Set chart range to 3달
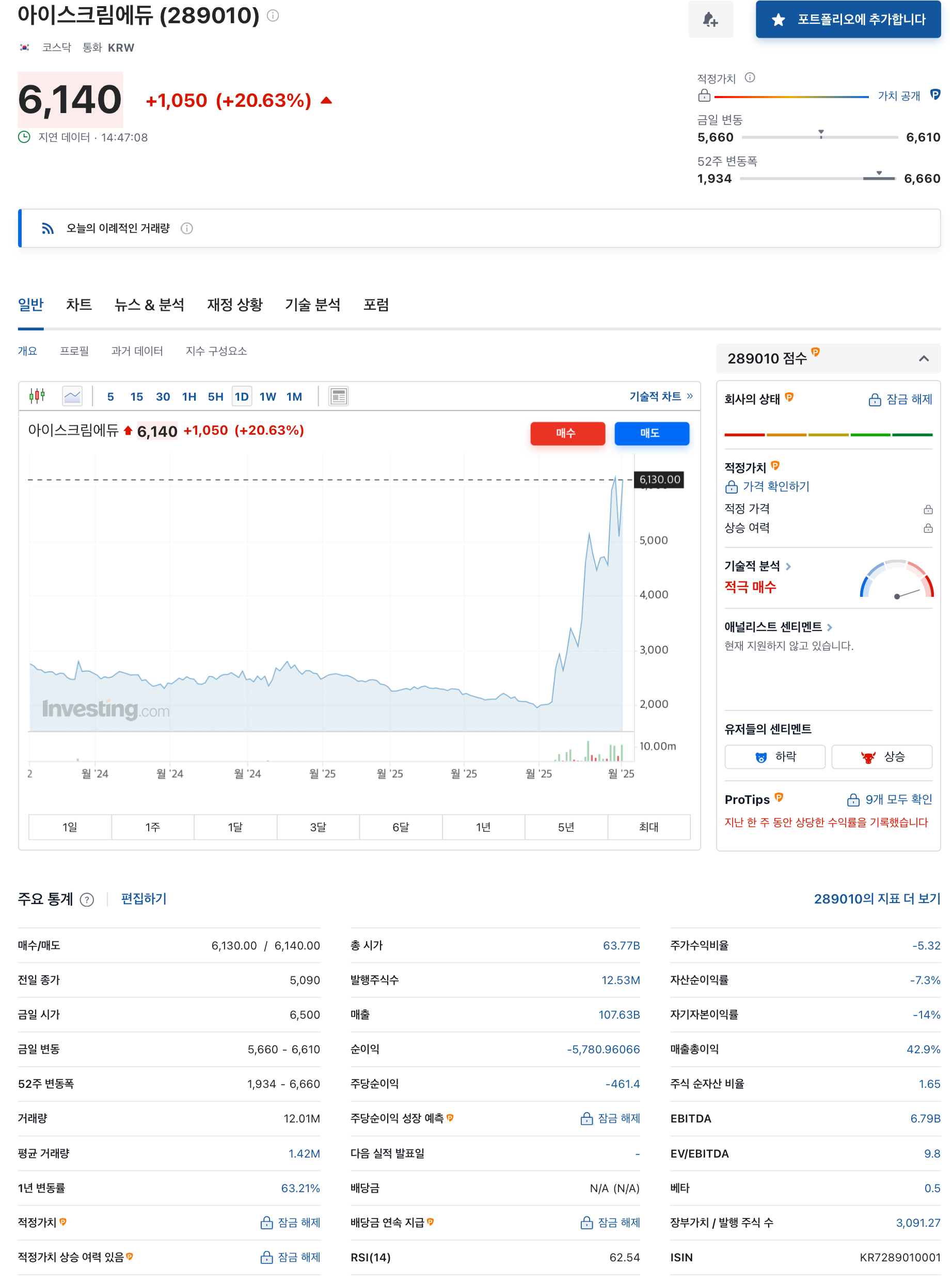 tap(318, 827)
